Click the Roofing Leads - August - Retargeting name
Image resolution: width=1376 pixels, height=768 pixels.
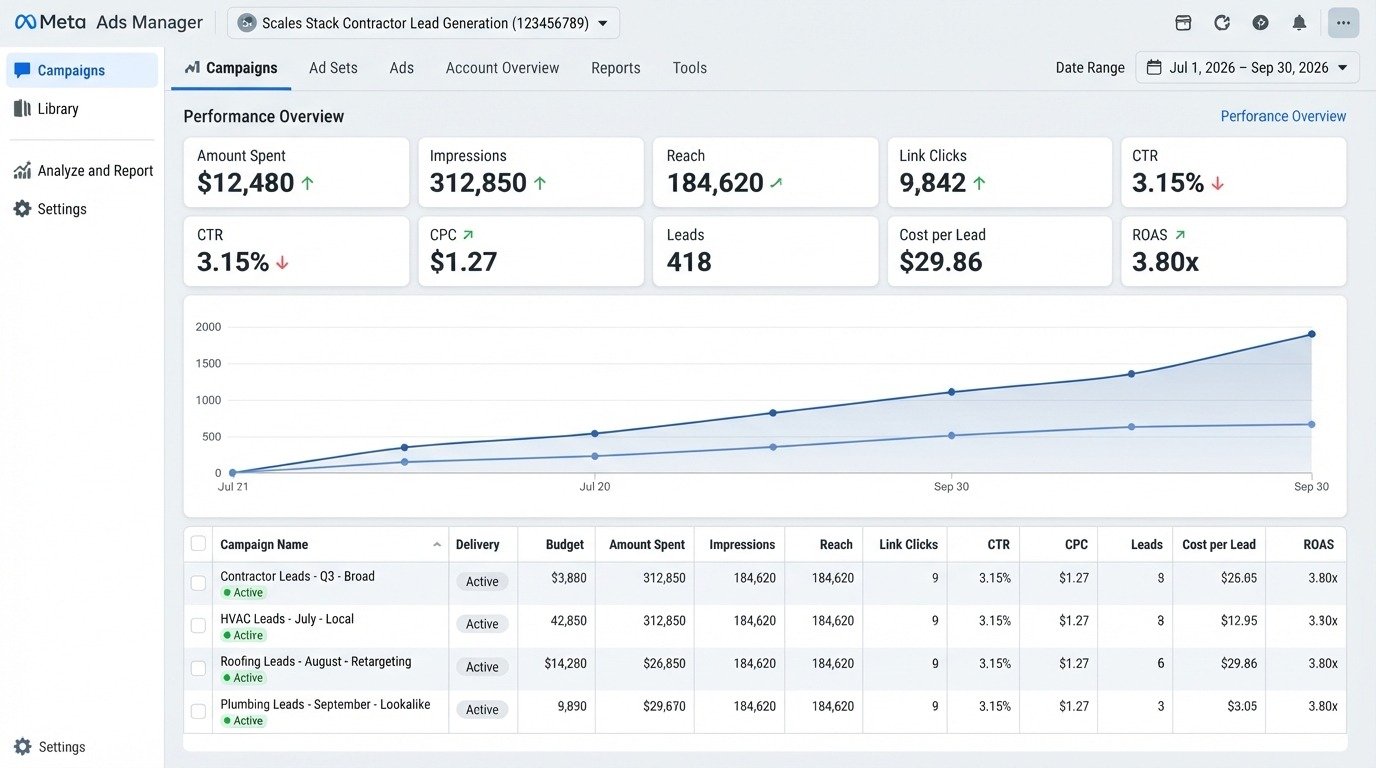click(315, 661)
